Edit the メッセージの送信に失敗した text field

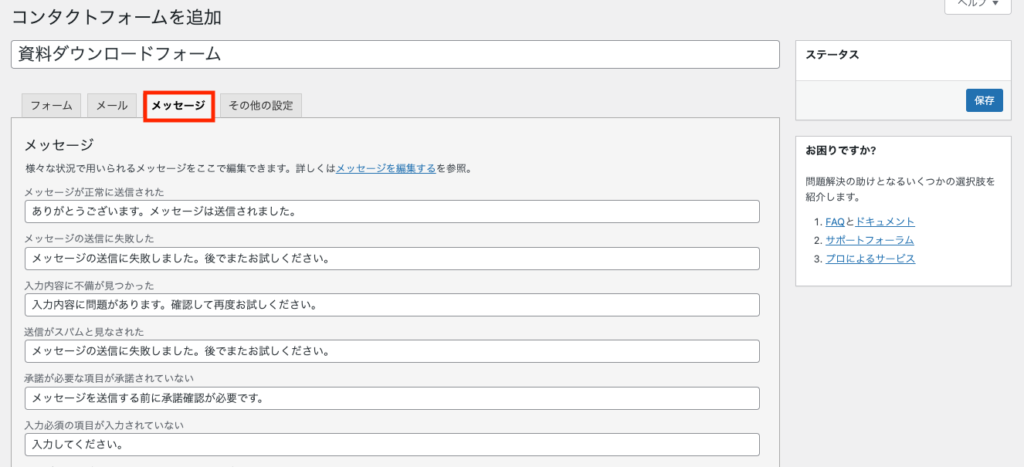(391, 258)
